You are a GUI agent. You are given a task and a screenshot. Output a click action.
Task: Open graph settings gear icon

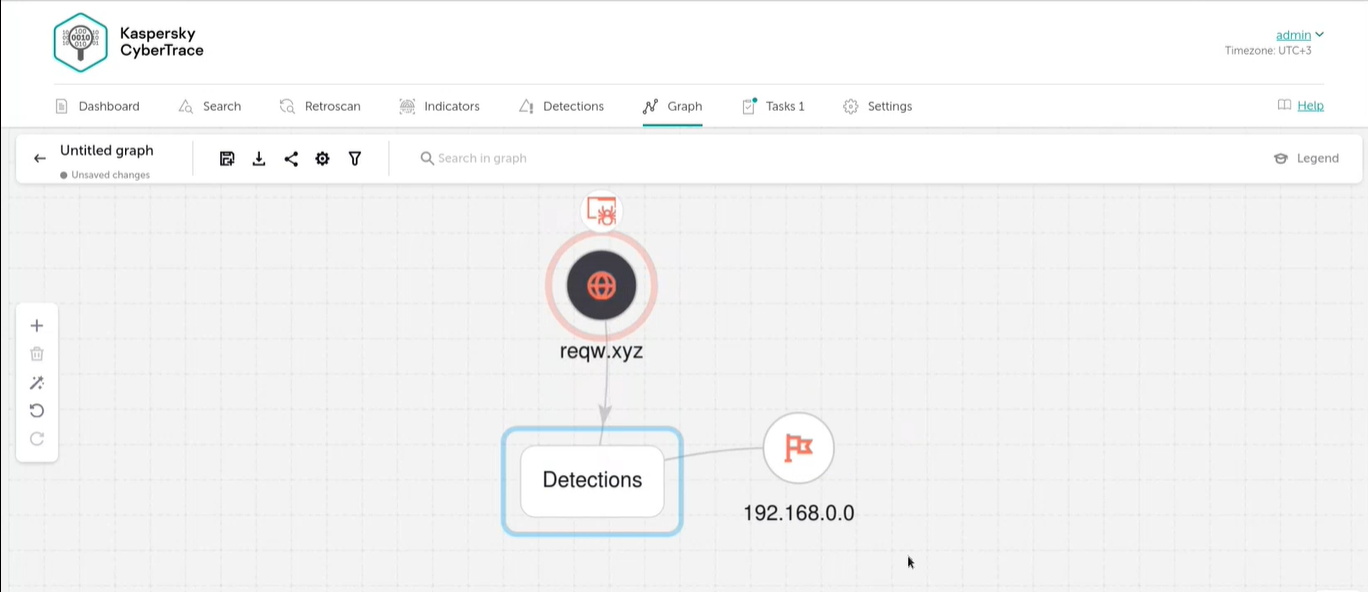pos(322,159)
